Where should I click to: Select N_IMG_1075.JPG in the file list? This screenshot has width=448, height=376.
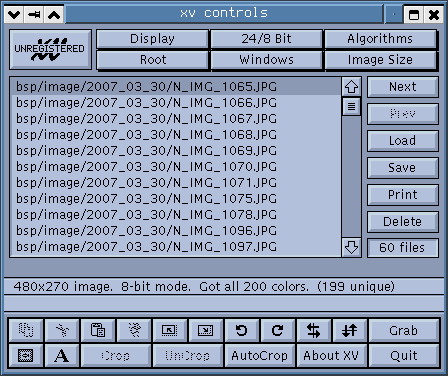(x=175, y=199)
